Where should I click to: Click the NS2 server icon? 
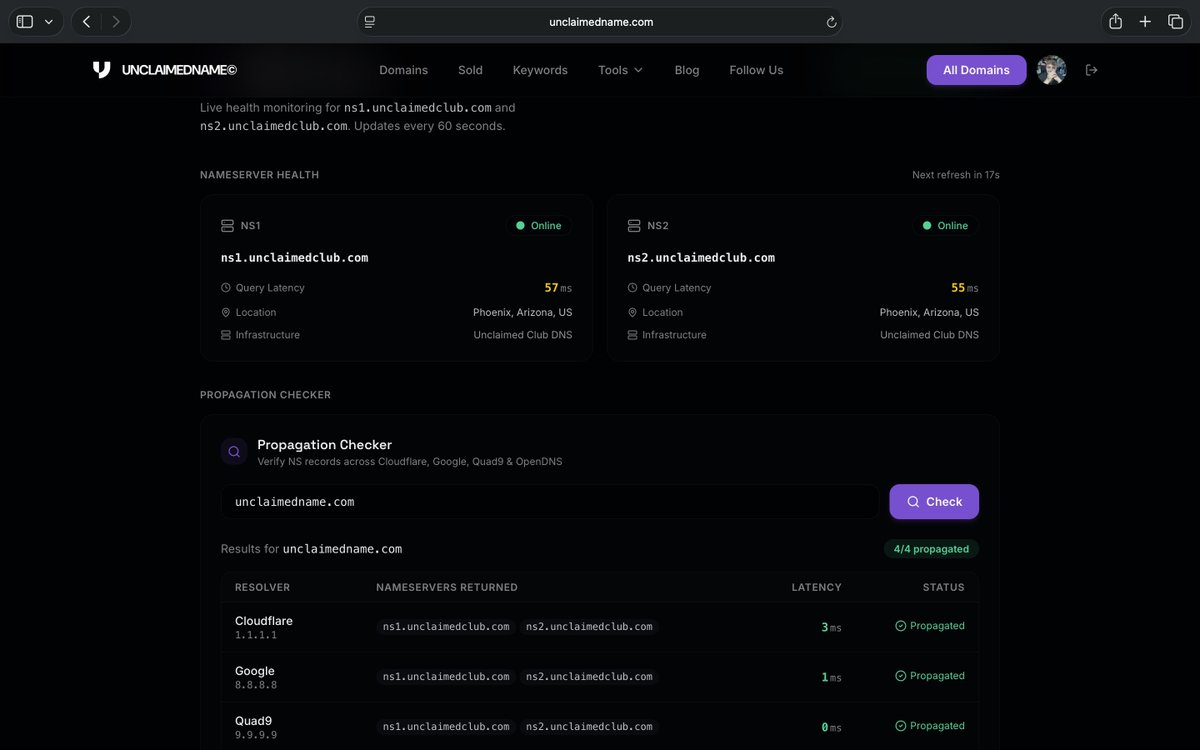point(634,226)
